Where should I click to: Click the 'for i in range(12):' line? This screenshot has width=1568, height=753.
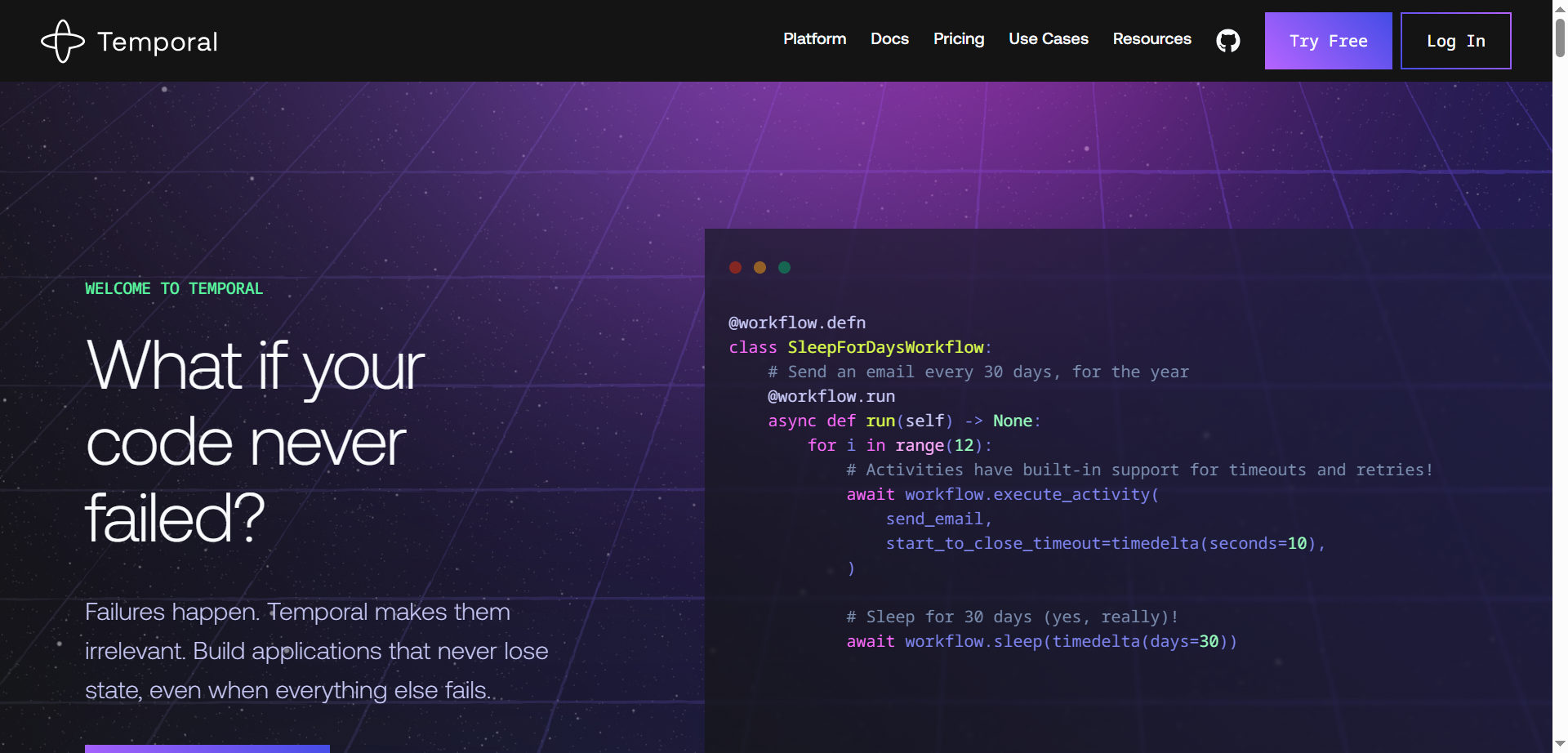(x=899, y=445)
